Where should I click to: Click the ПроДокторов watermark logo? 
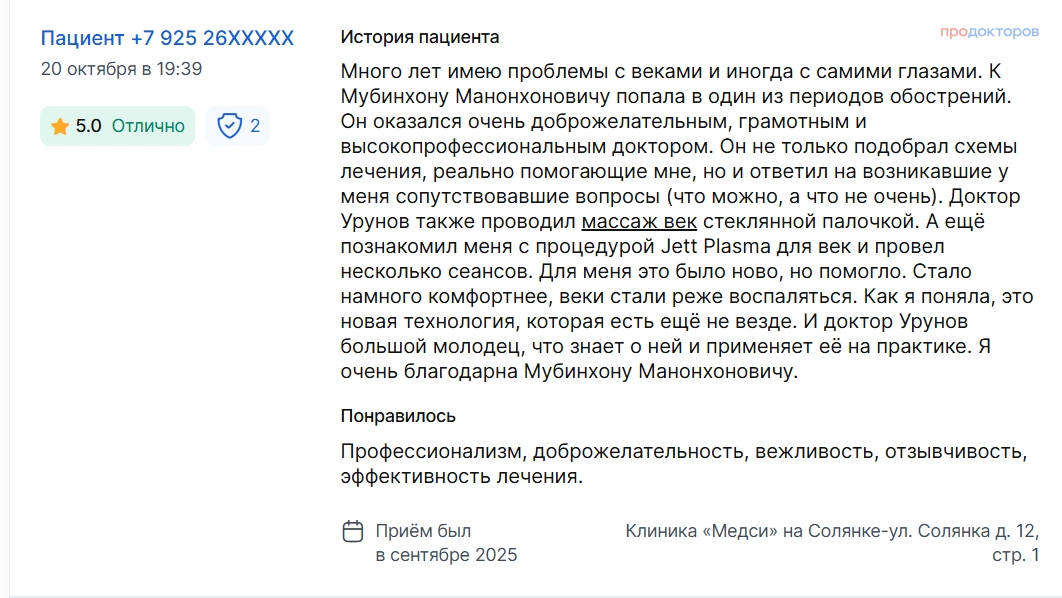tap(989, 32)
